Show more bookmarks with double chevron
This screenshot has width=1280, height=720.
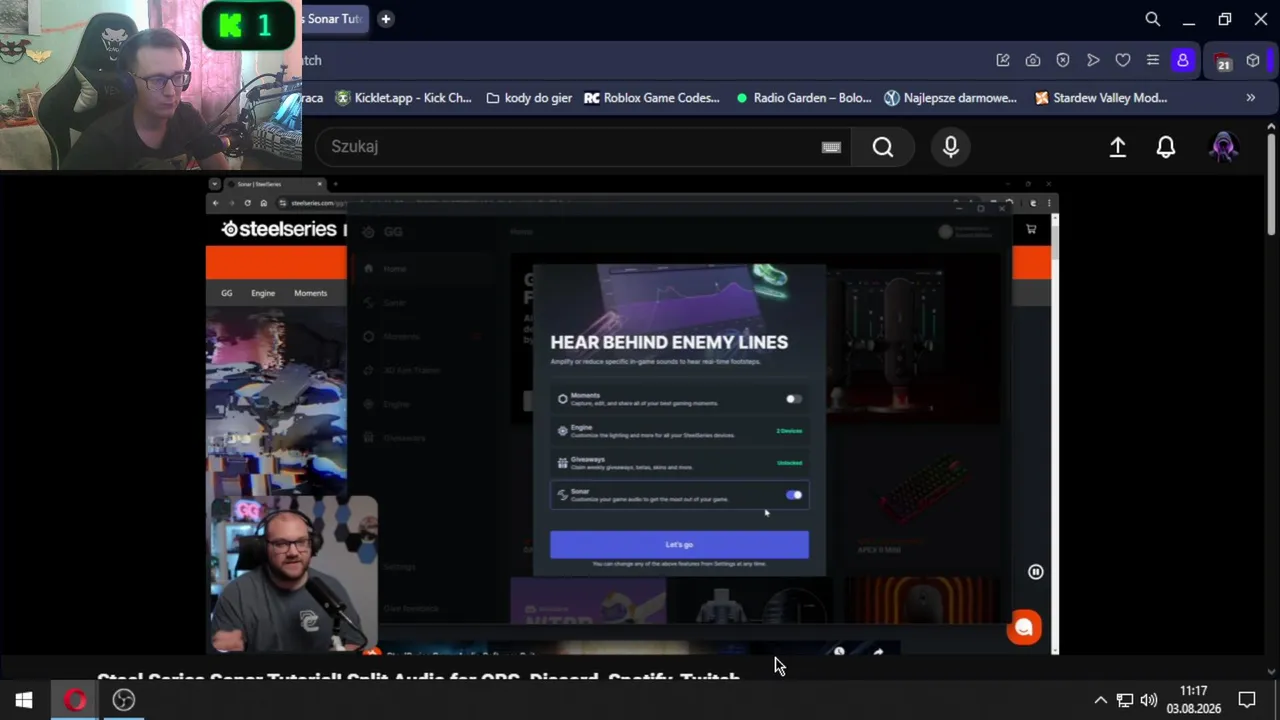1250,98
